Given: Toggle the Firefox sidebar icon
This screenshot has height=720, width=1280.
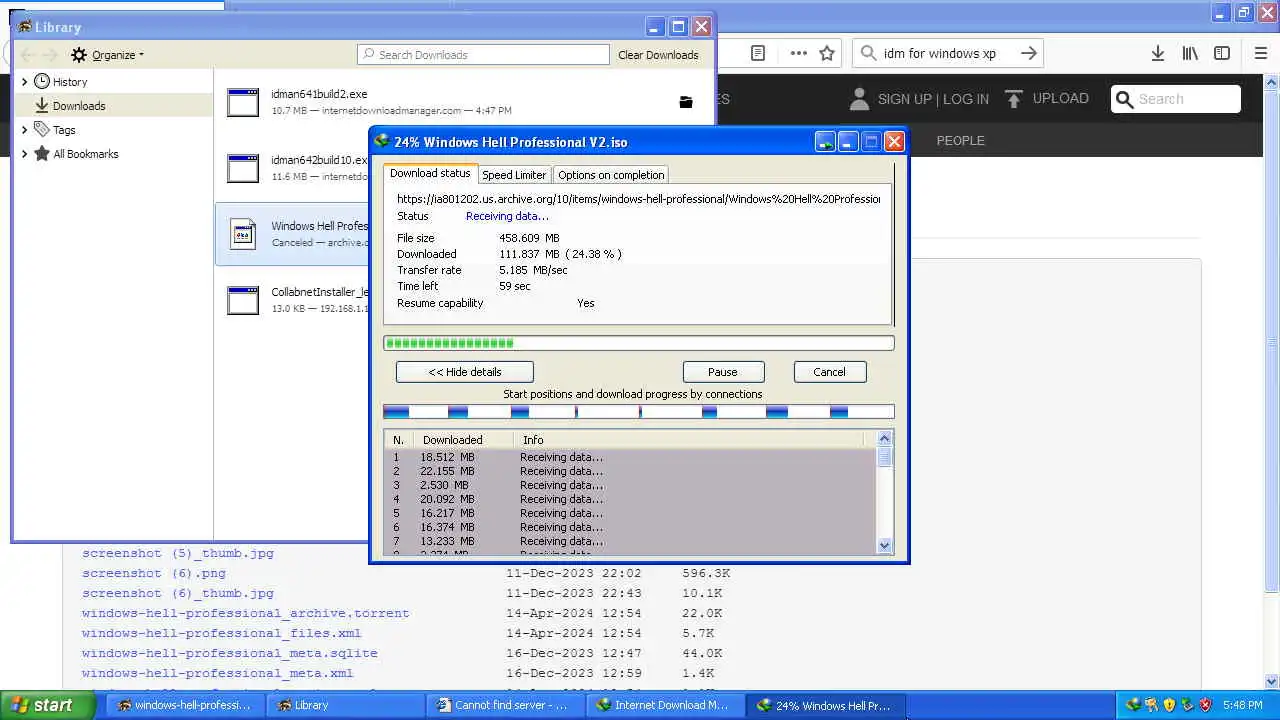Looking at the screenshot, I should (1222, 53).
